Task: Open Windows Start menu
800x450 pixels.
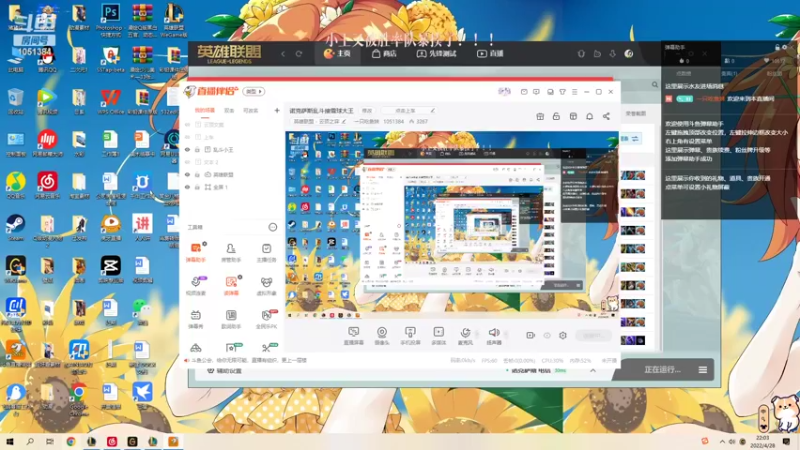Action: point(9,441)
